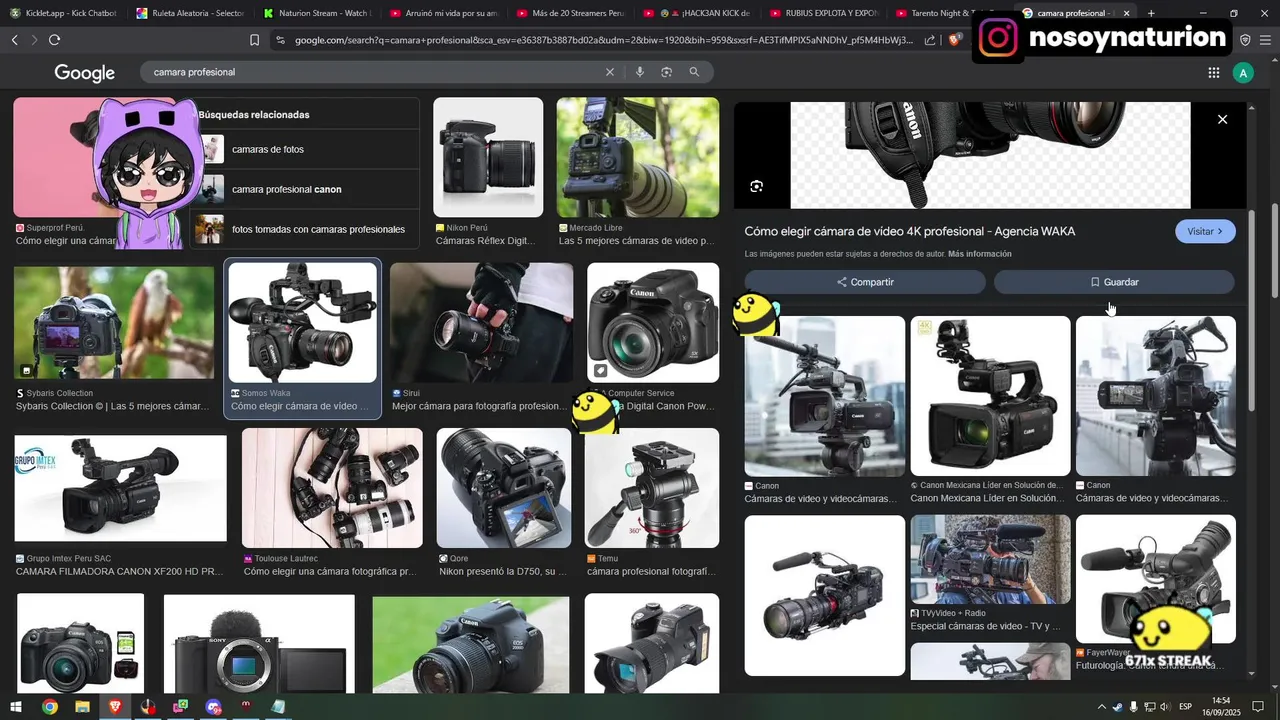
Task: Open Sony vlog camera thumbnail
Action: (x=259, y=644)
